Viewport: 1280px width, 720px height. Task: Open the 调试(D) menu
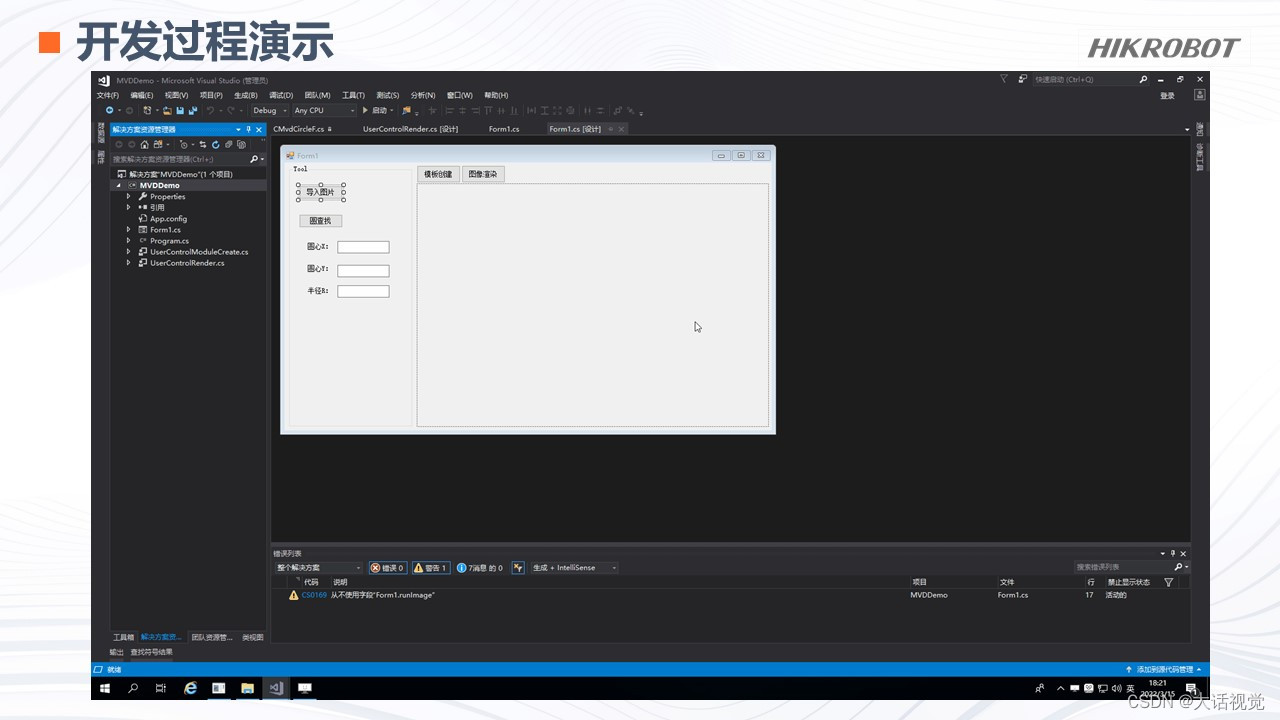coord(280,95)
